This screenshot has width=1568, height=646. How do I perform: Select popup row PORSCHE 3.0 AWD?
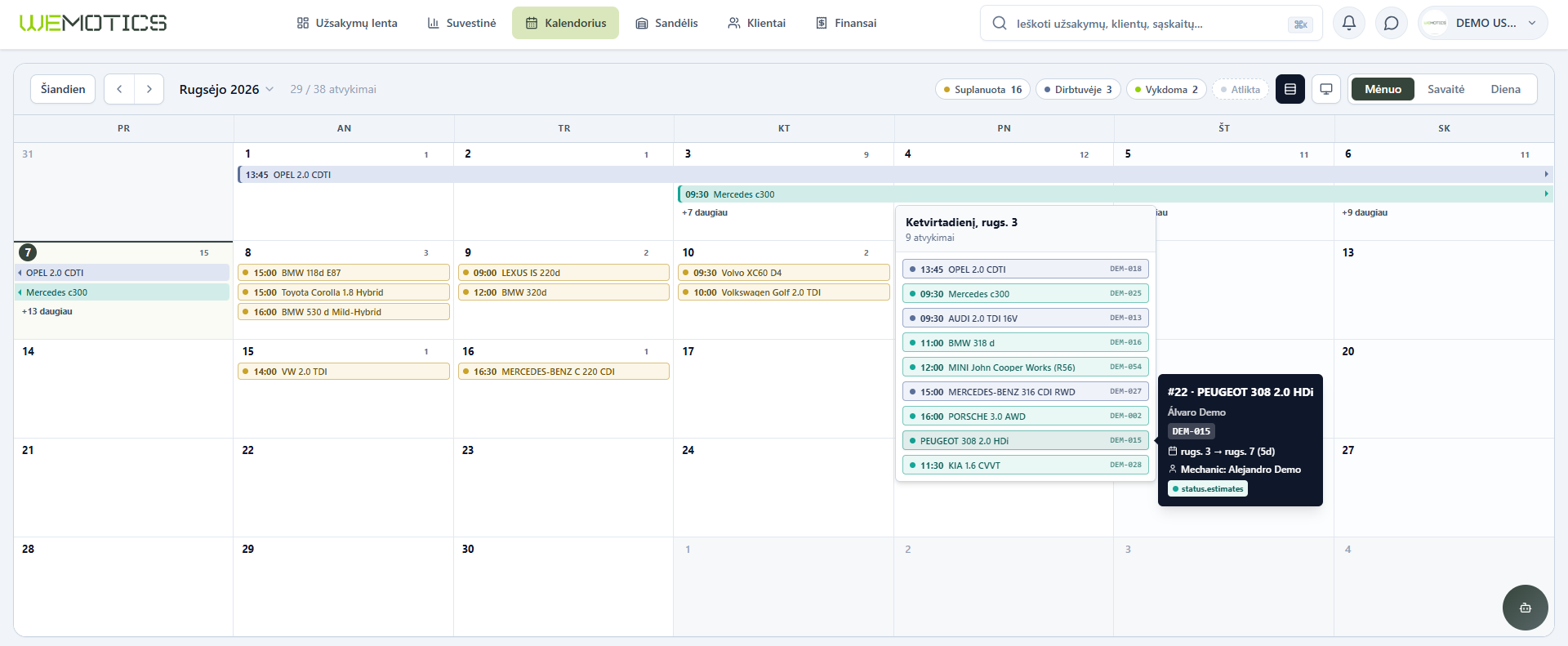tap(1026, 416)
